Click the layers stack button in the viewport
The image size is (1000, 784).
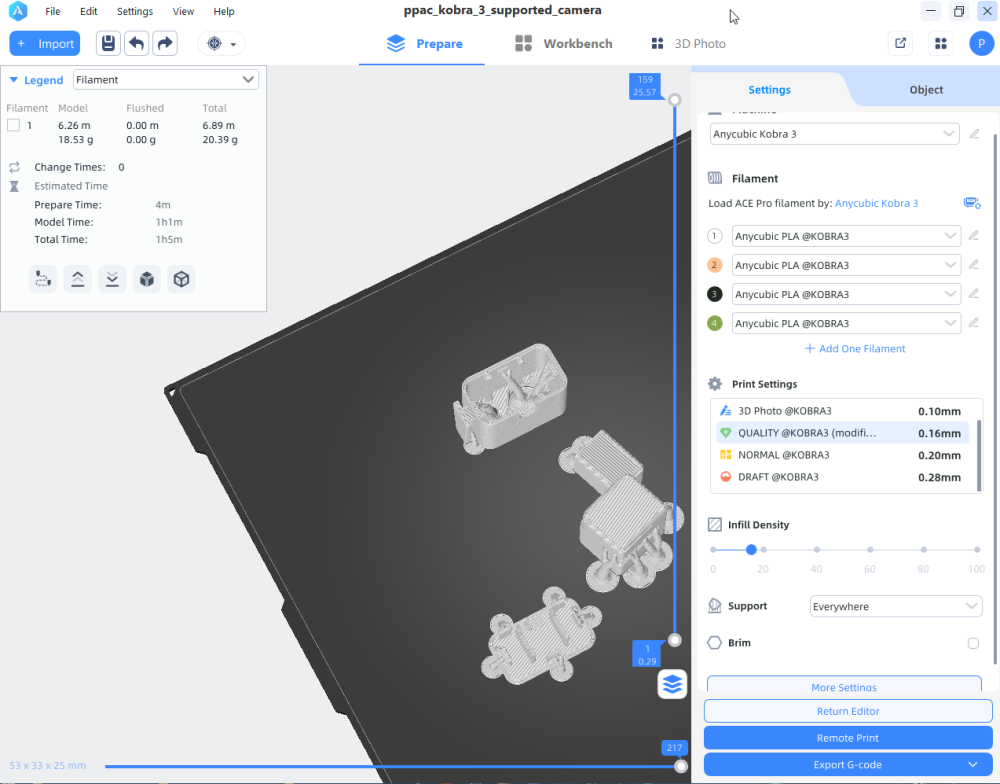point(672,684)
